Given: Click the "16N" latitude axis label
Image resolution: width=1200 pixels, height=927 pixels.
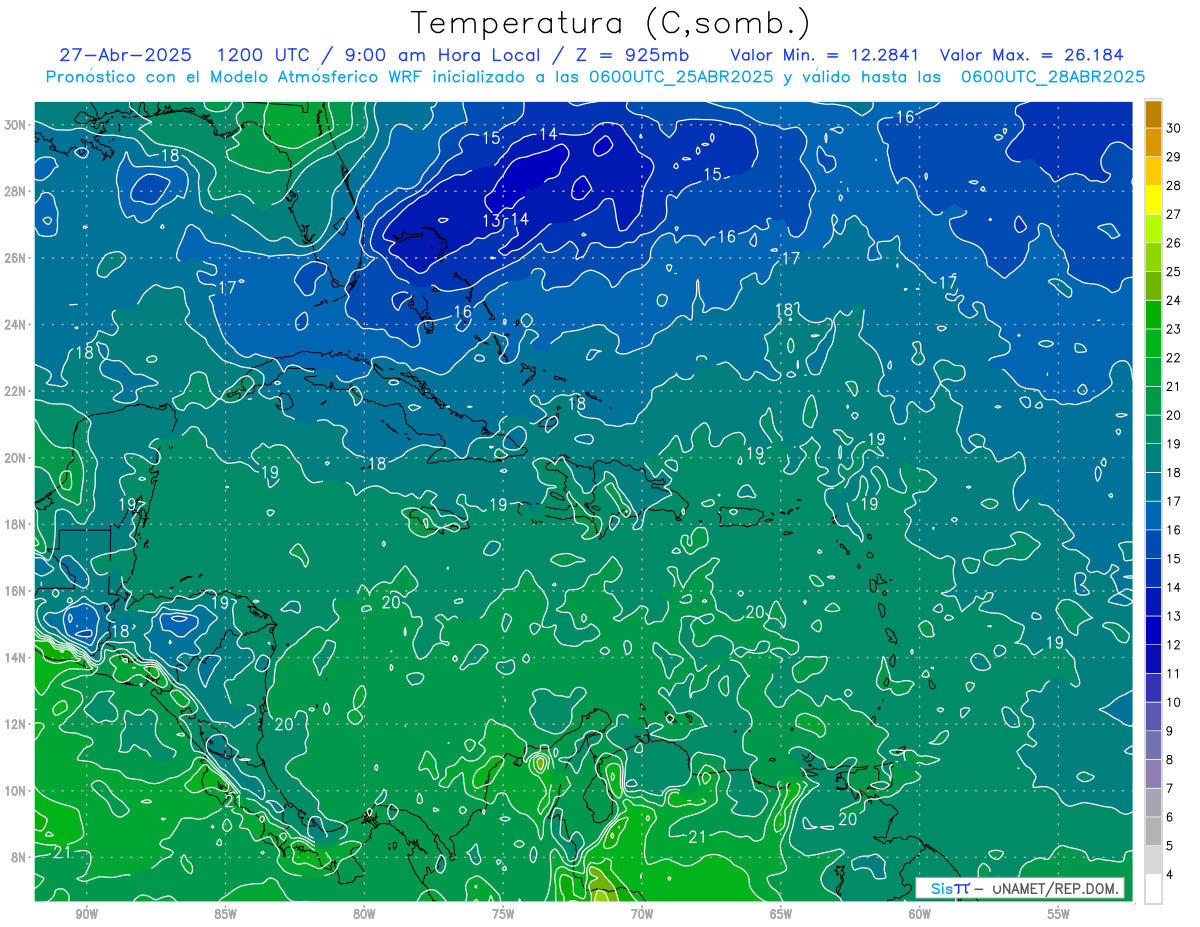Looking at the screenshot, I should (x=16, y=591).
